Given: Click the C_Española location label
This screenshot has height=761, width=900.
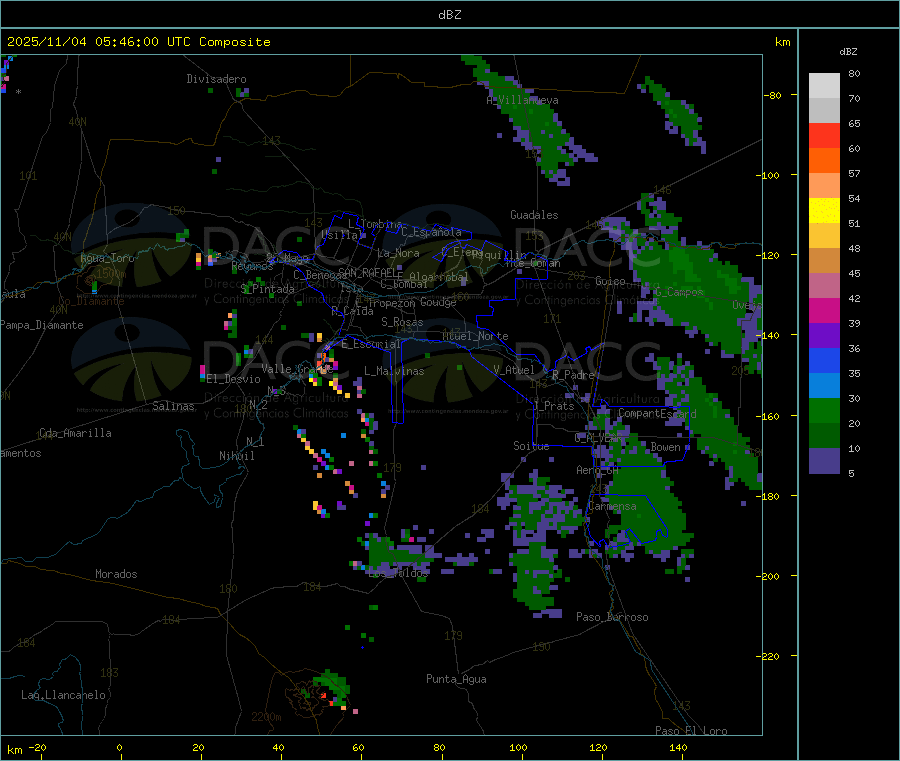Looking at the screenshot, I should coord(432,232).
